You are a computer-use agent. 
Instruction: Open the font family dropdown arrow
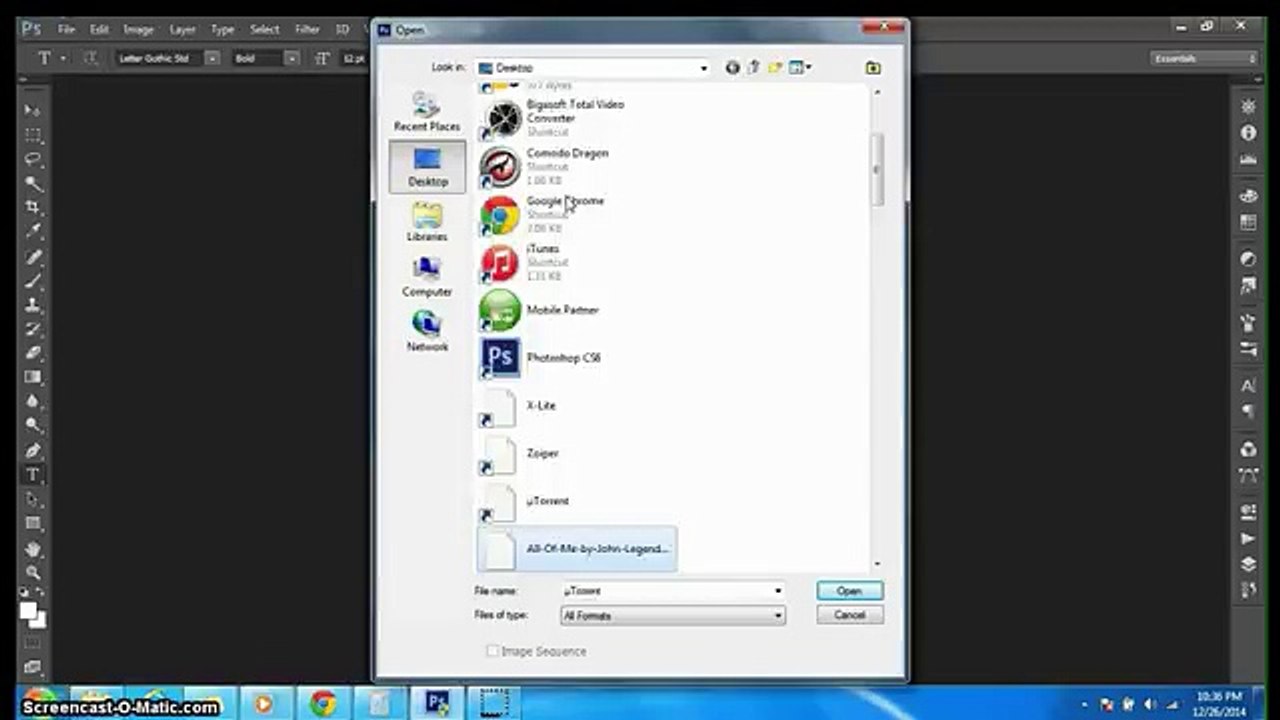[212, 58]
